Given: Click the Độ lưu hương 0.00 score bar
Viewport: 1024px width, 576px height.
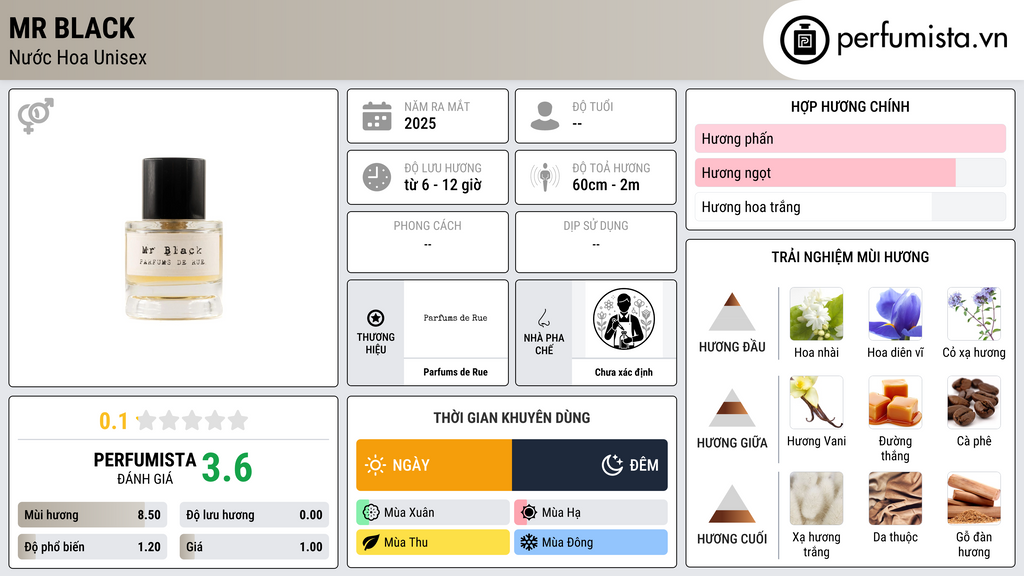Looking at the screenshot, I should (254, 515).
